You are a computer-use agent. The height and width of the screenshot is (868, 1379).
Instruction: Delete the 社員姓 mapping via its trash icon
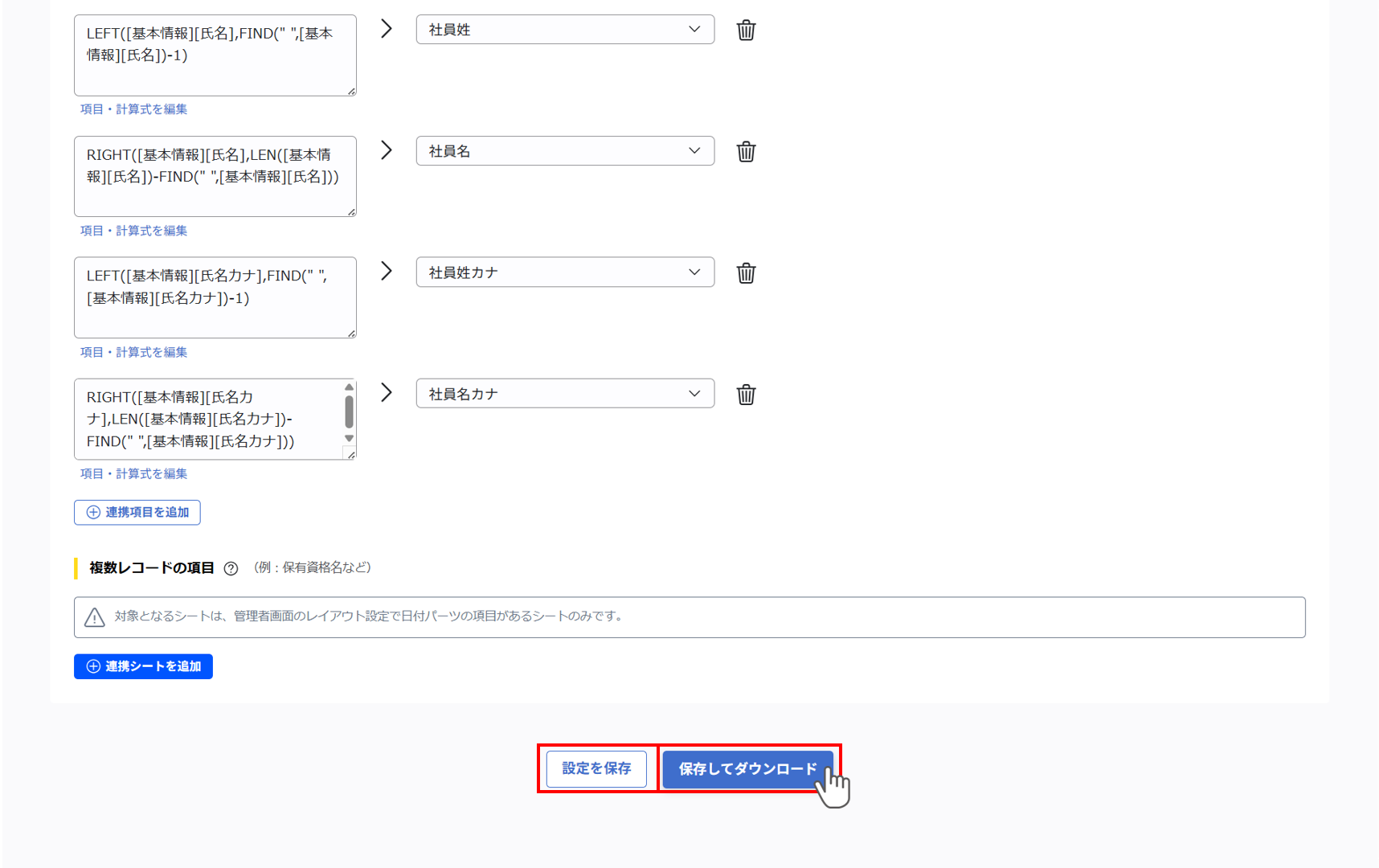click(746, 30)
